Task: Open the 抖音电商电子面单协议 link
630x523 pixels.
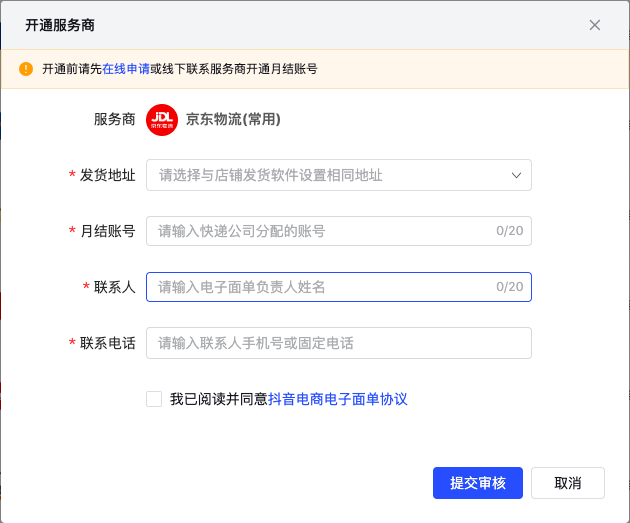Action: 338,399
